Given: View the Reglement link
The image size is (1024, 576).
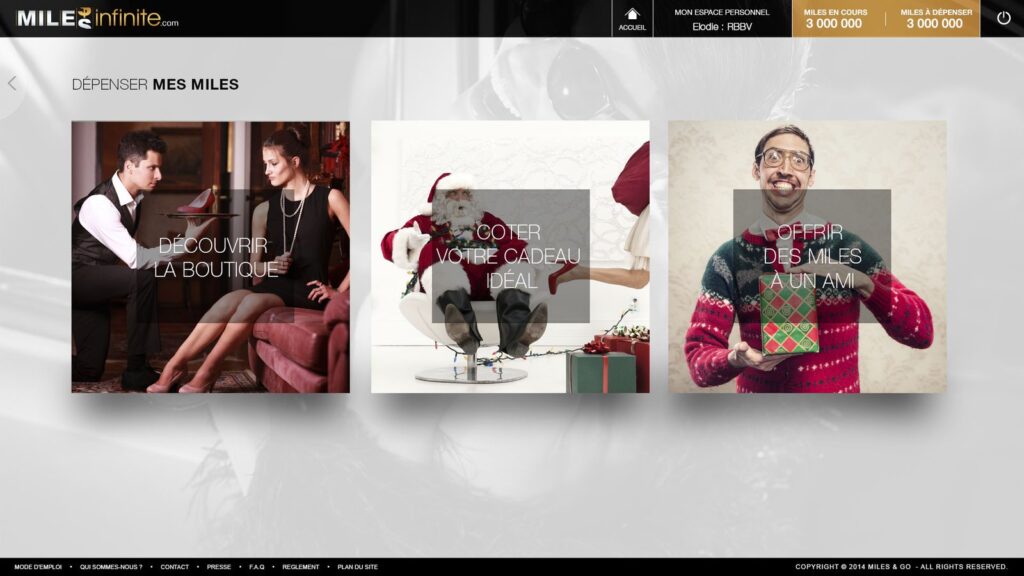Looking at the screenshot, I should pos(301,567).
